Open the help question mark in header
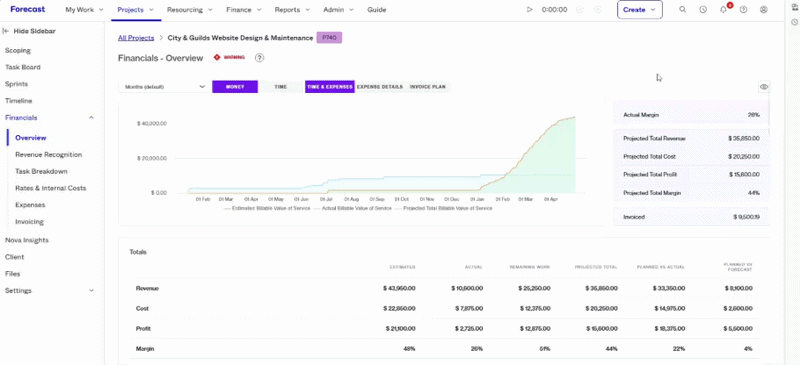The image size is (800, 365). pyautogui.click(x=743, y=10)
